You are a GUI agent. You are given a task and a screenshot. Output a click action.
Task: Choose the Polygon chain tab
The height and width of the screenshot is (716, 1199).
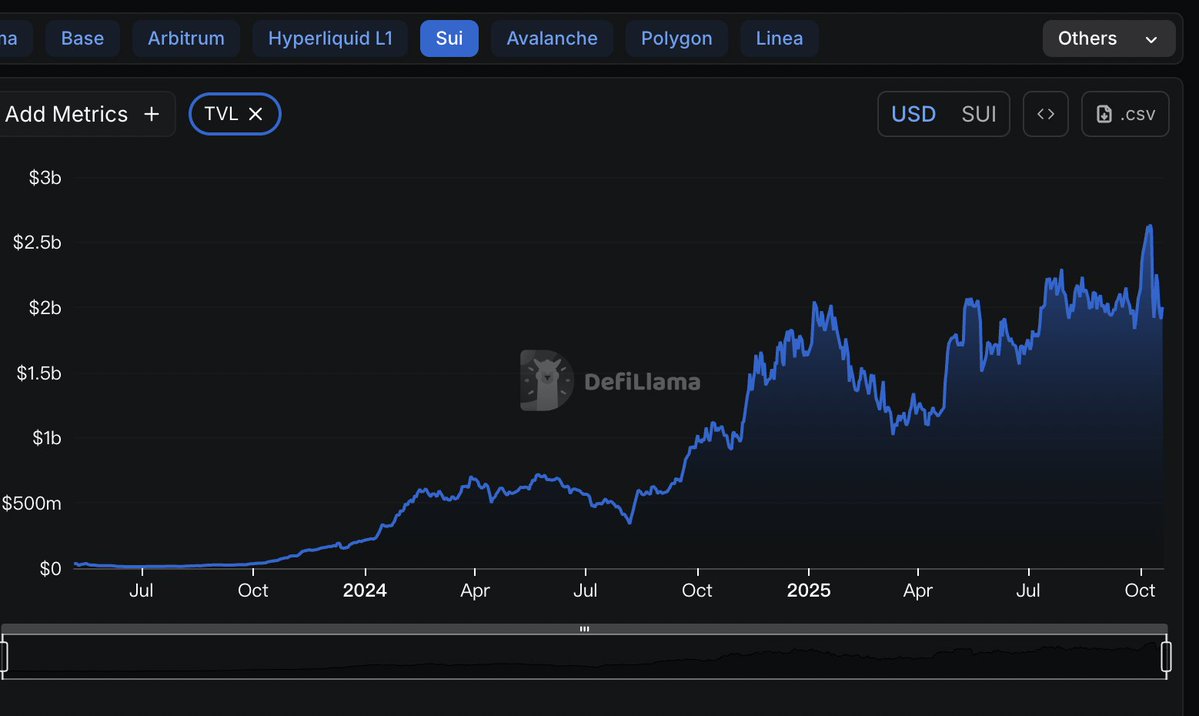(676, 39)
